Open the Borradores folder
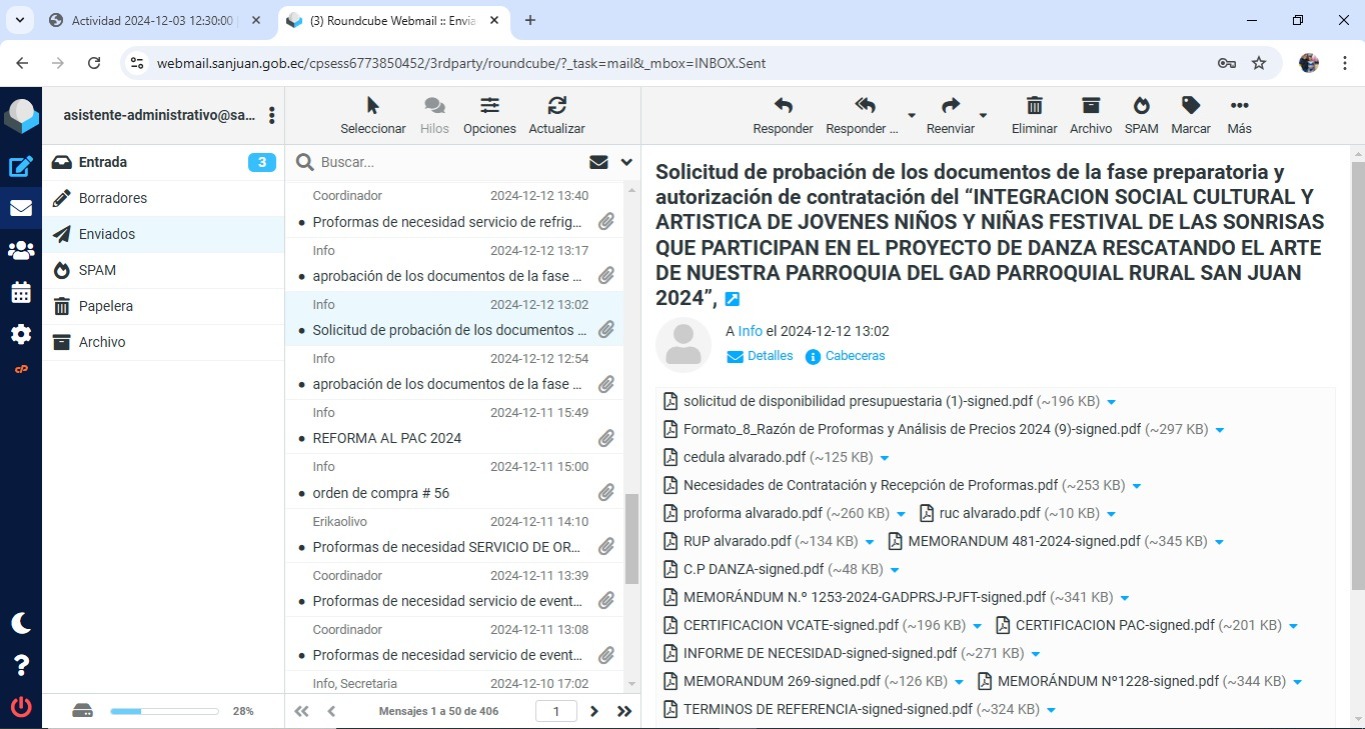Viewport: 1365px width, 729px height. pos(113,198)
